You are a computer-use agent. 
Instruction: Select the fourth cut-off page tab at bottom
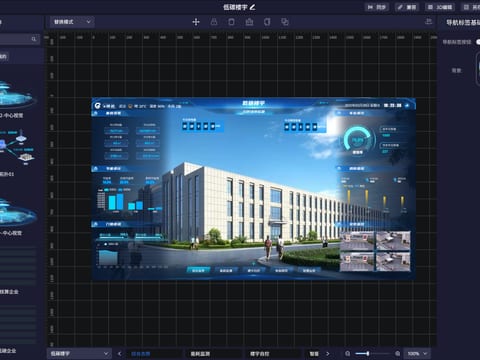click(x=314, y=354)
